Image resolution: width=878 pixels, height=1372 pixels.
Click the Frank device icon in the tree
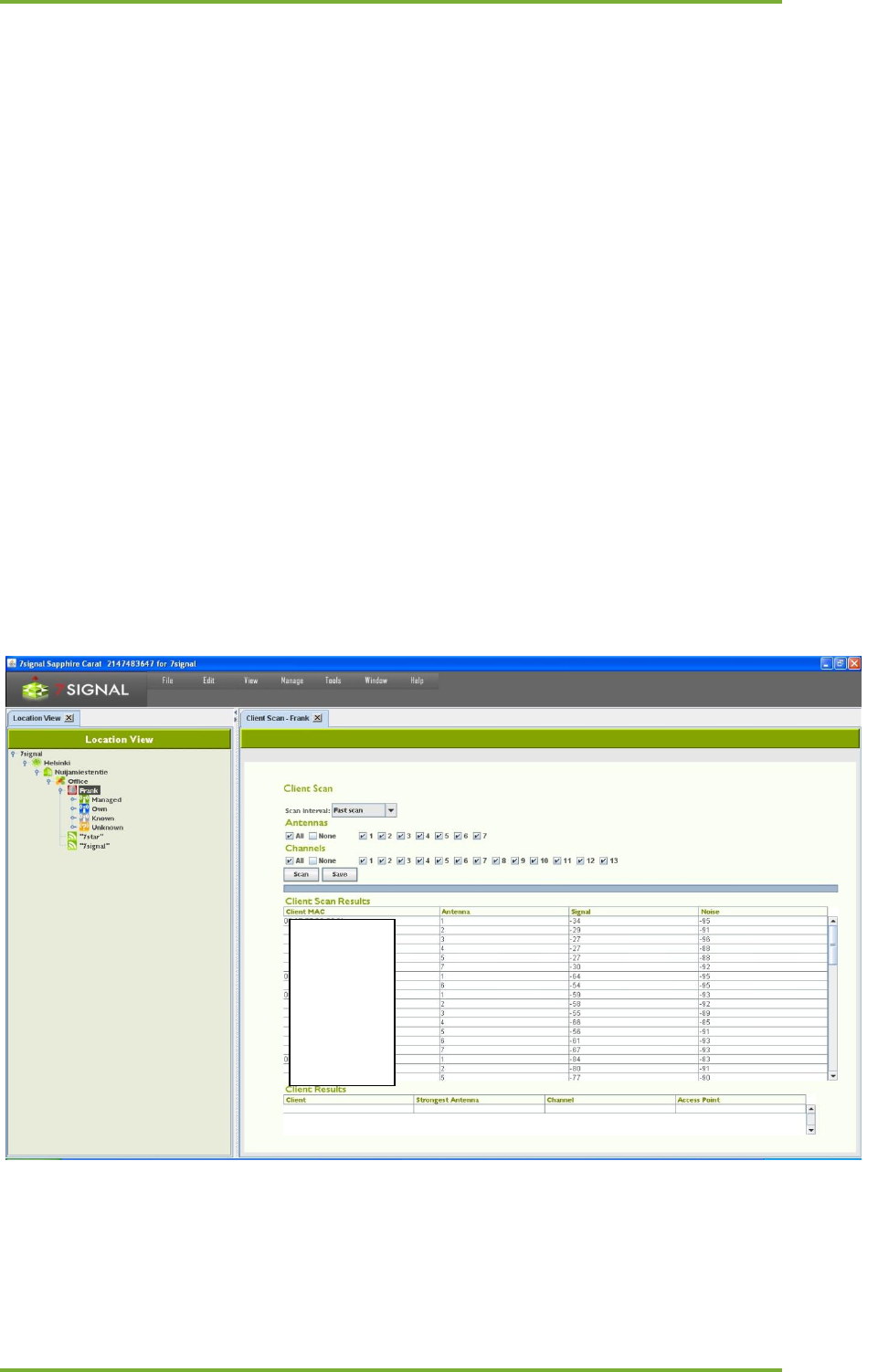(72, 790)
